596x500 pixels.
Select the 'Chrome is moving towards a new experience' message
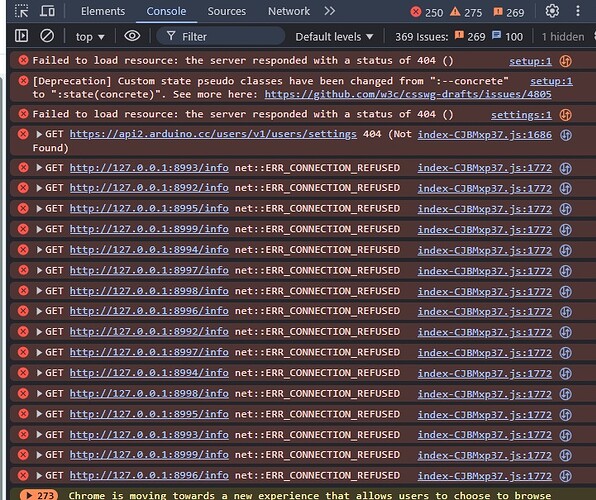tap(310, 495)
